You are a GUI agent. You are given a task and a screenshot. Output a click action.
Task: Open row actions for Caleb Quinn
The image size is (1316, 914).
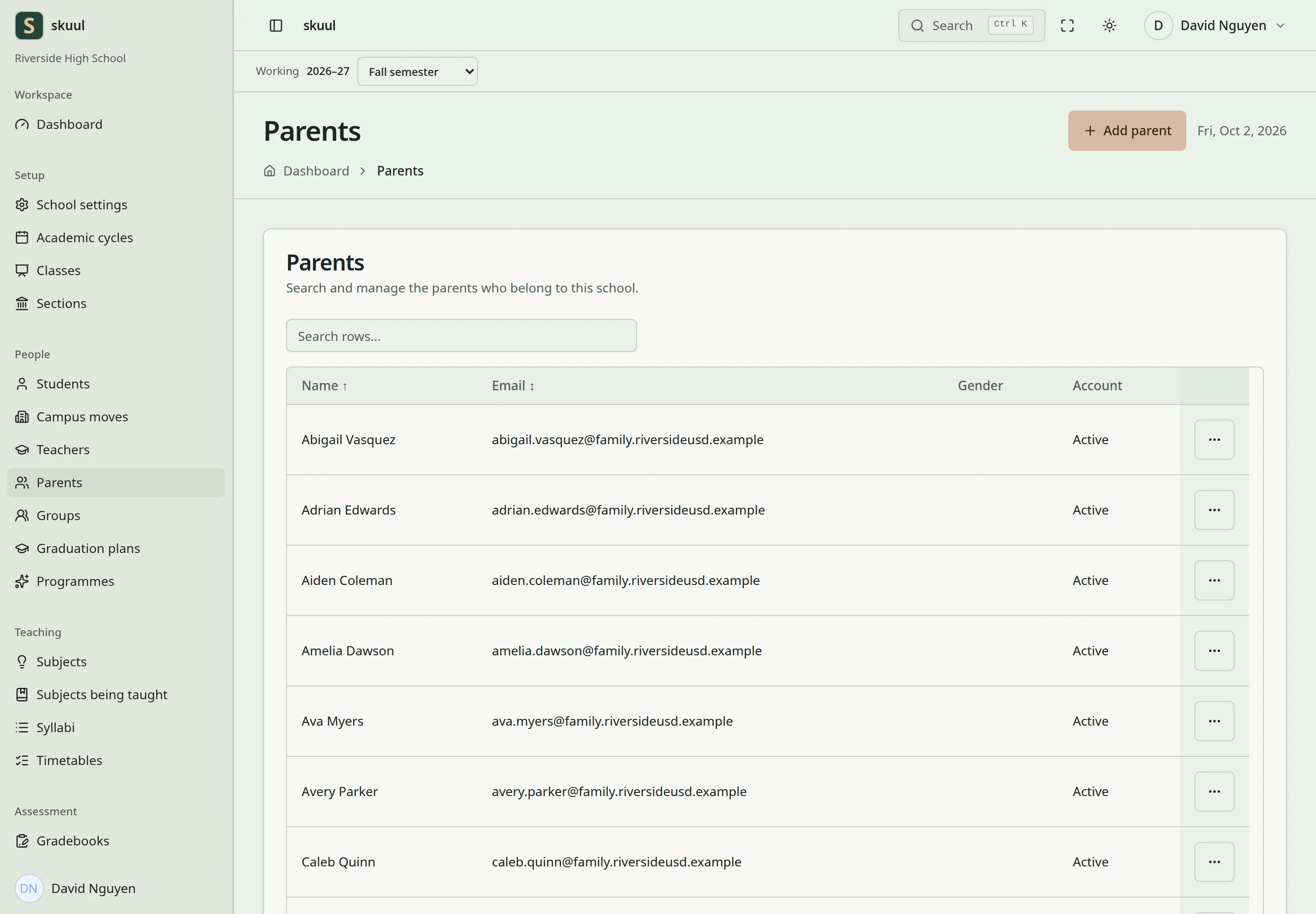click(x=1214, y=862)
